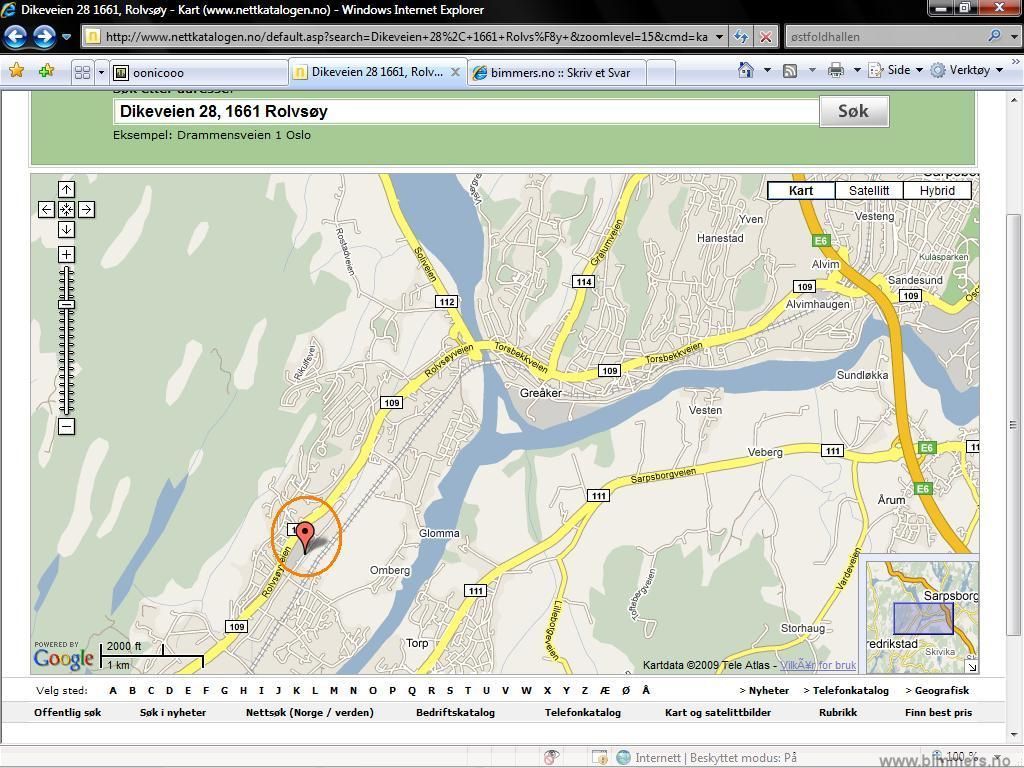
Task: Zoom in the map with plus button
Action: point(67,254)
